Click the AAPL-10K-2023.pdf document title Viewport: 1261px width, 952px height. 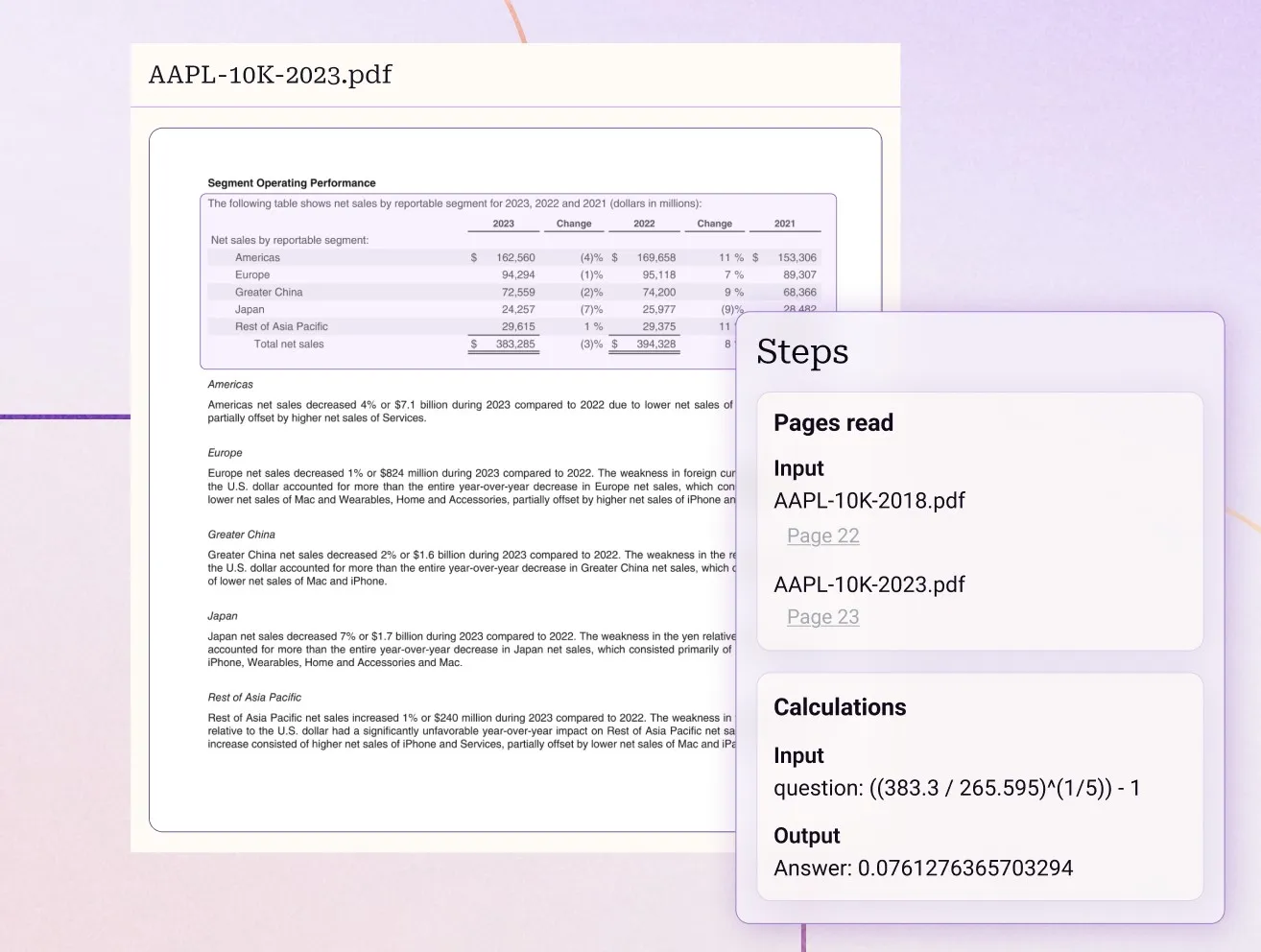pyautogui.click(x=271, y=75)
